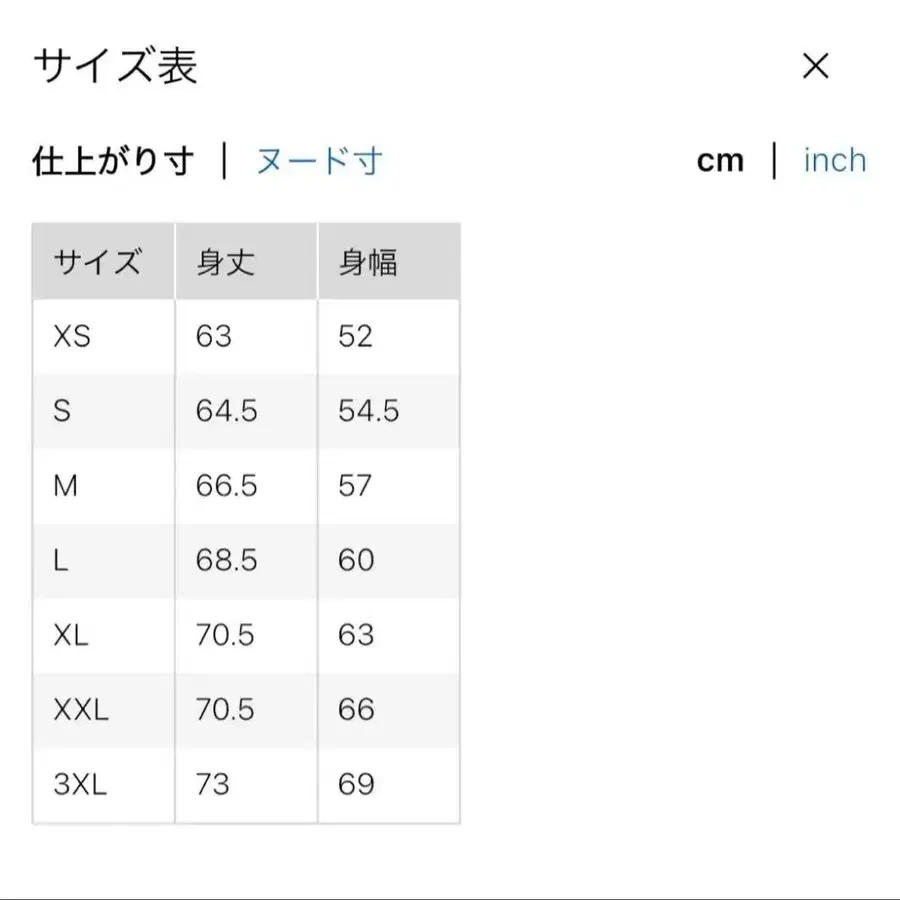Select the 仕上がり寸 measurement tab
Screen dimensions: 900x900
click(x=113, y=160)
